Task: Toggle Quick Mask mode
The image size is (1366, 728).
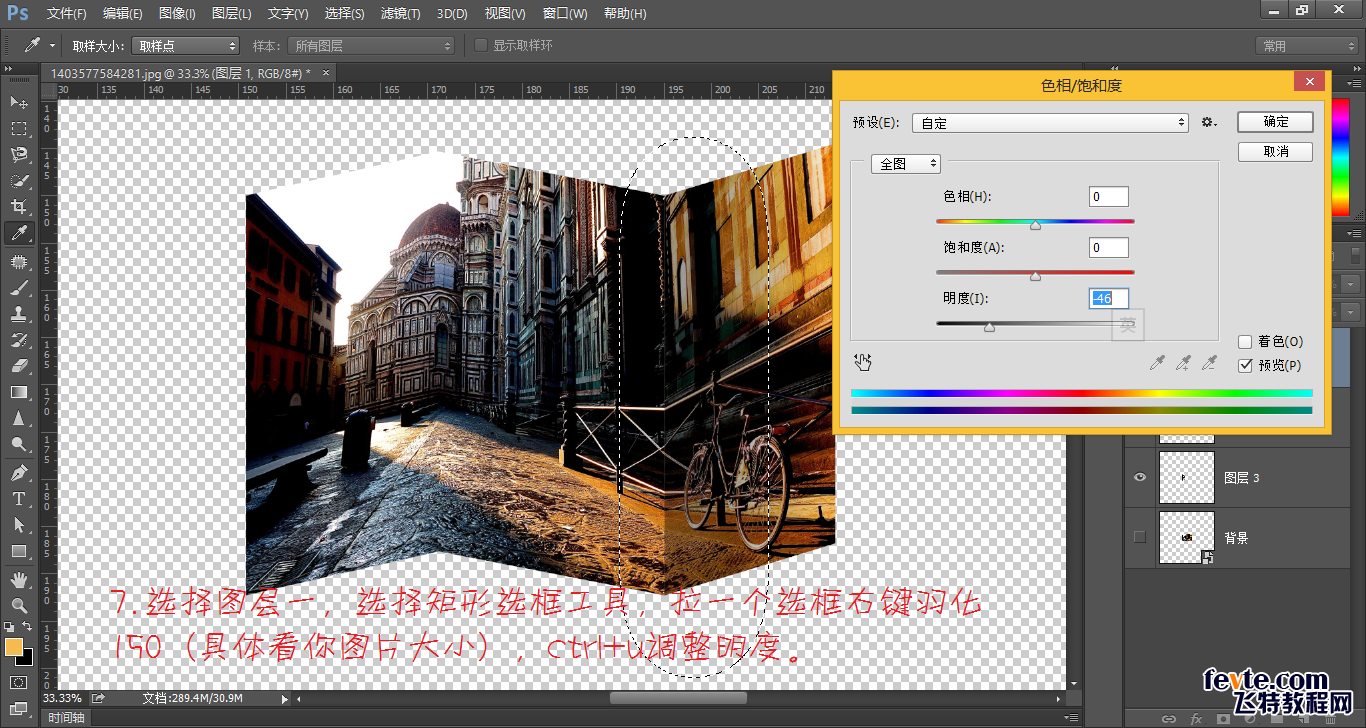Action: tap(19, 682)
